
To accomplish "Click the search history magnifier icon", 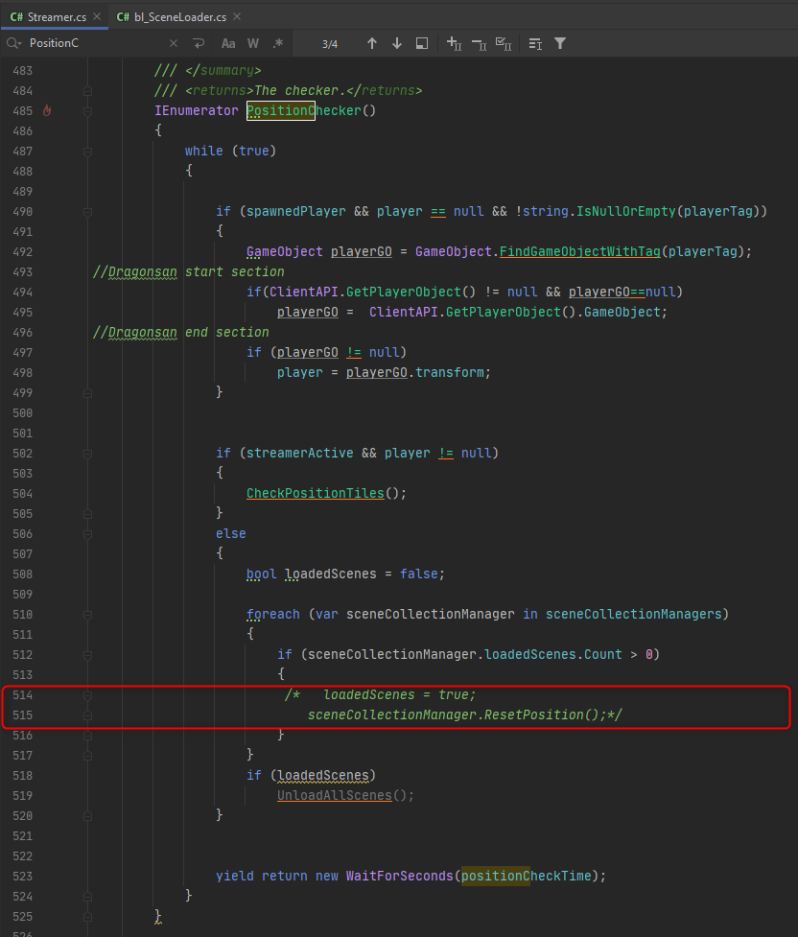I will tap(13, 44).
